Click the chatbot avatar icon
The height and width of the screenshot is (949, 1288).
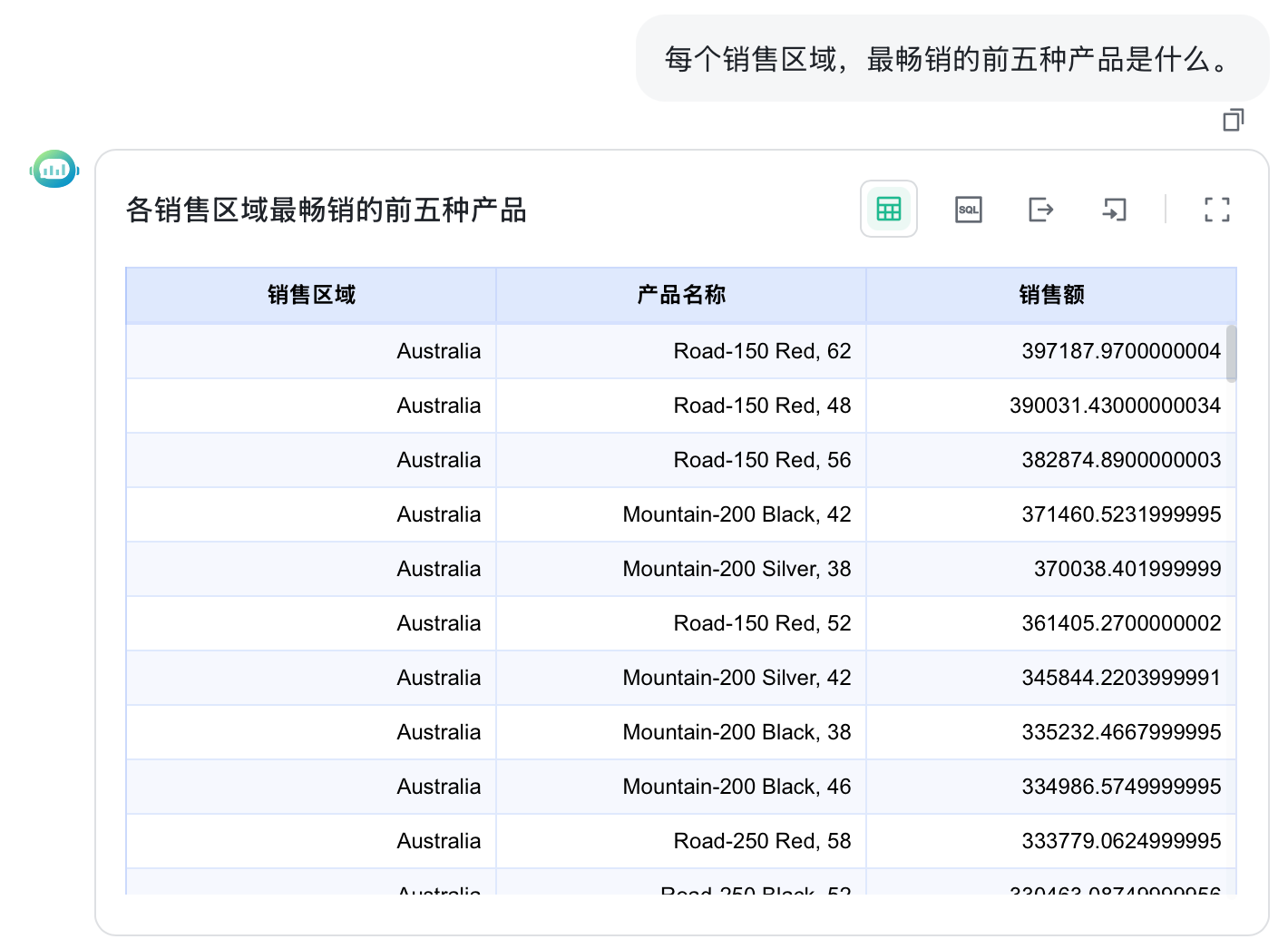[x=54, y=170]
